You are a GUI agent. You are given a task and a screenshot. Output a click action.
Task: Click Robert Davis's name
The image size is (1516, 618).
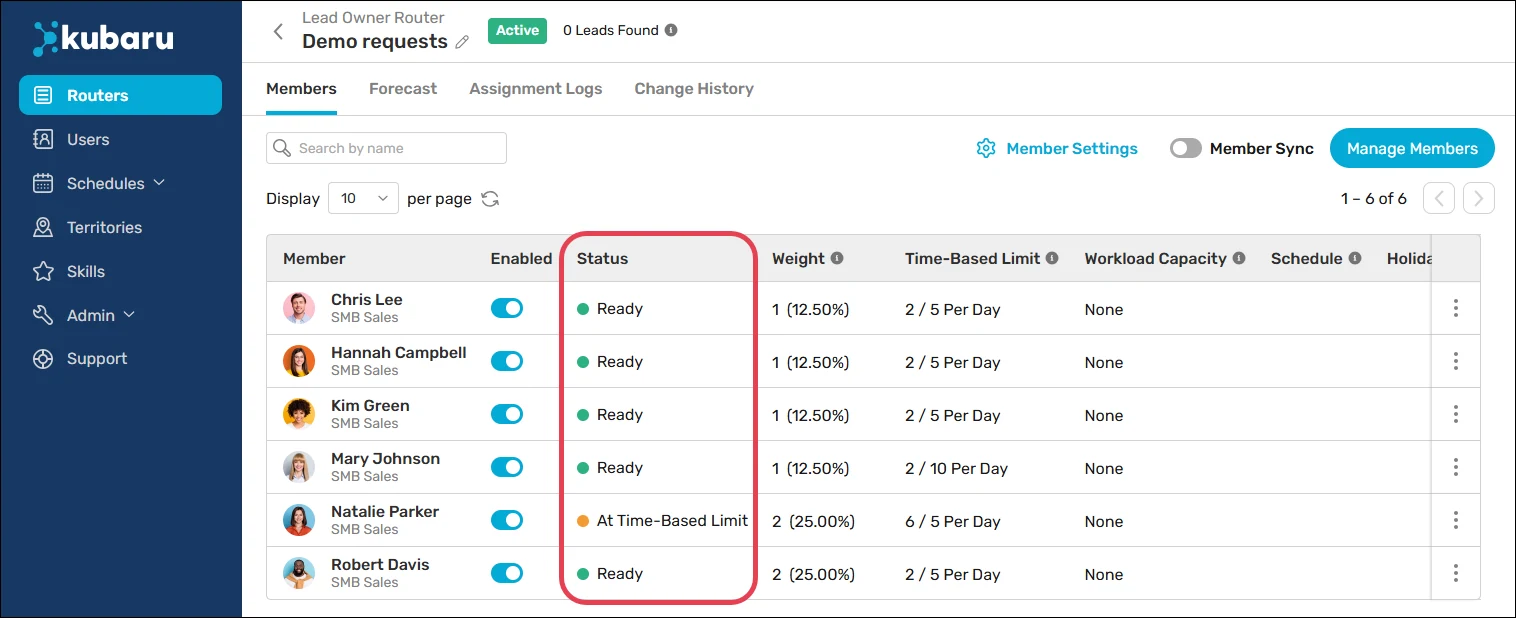click(x=380, y=564)
